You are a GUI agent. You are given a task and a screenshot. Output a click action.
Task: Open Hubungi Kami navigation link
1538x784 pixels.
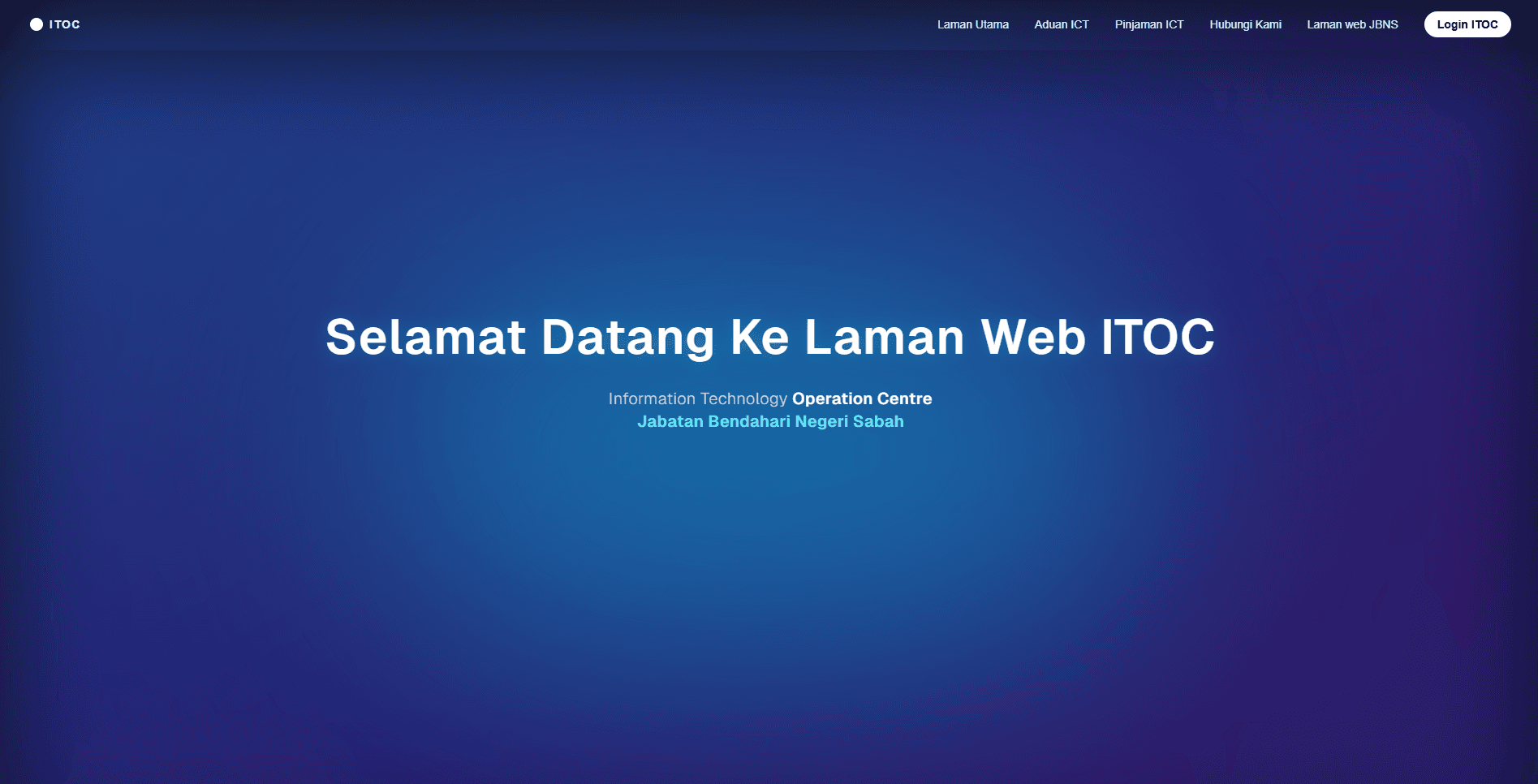pyautogui.click(x=1246, y=24)
